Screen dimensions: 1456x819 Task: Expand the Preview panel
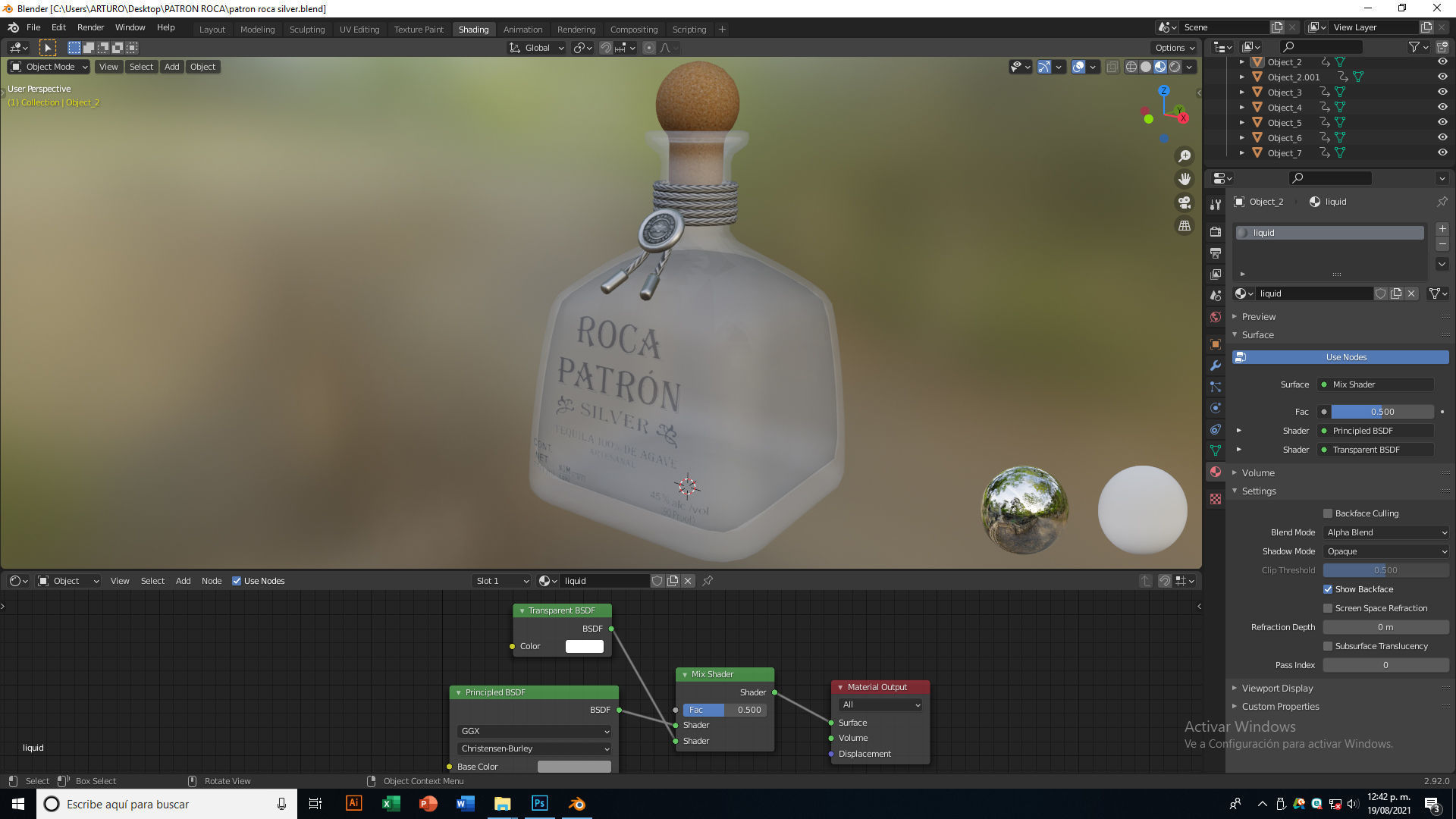[1259, 316]
